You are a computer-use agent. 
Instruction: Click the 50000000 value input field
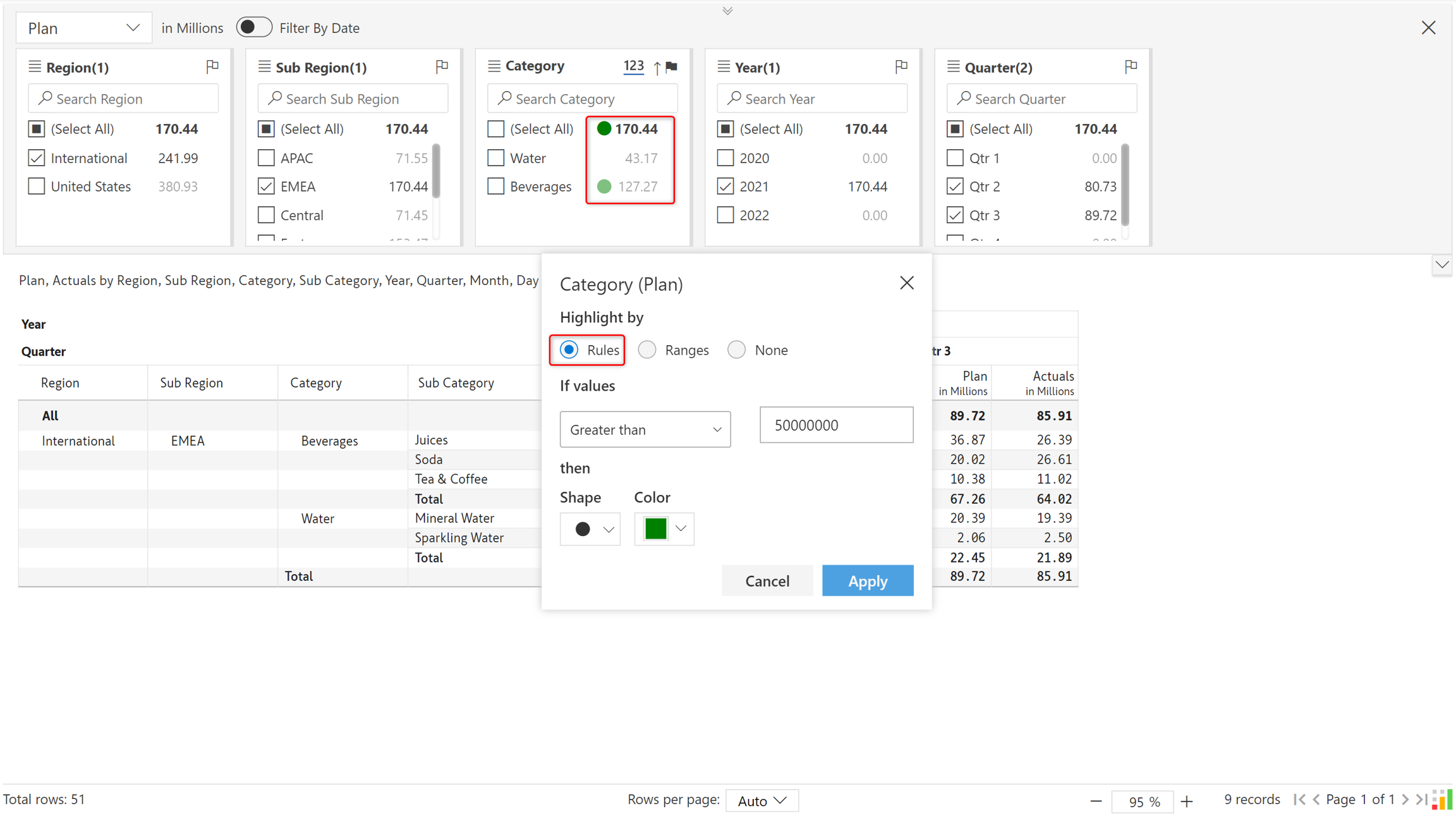point(835,425)
